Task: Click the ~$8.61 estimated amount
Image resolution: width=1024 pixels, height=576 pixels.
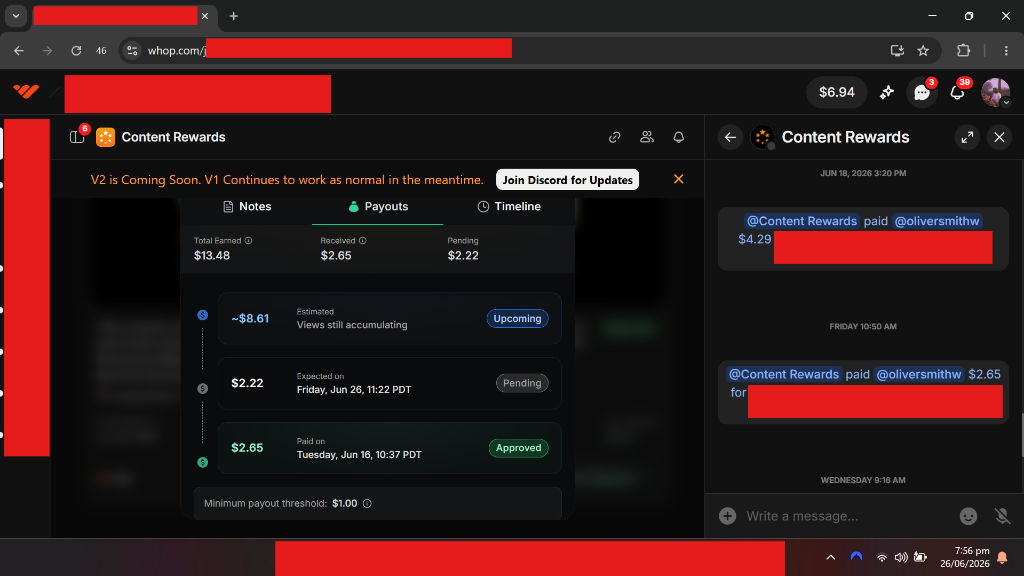Action: [x=250, y=319]
